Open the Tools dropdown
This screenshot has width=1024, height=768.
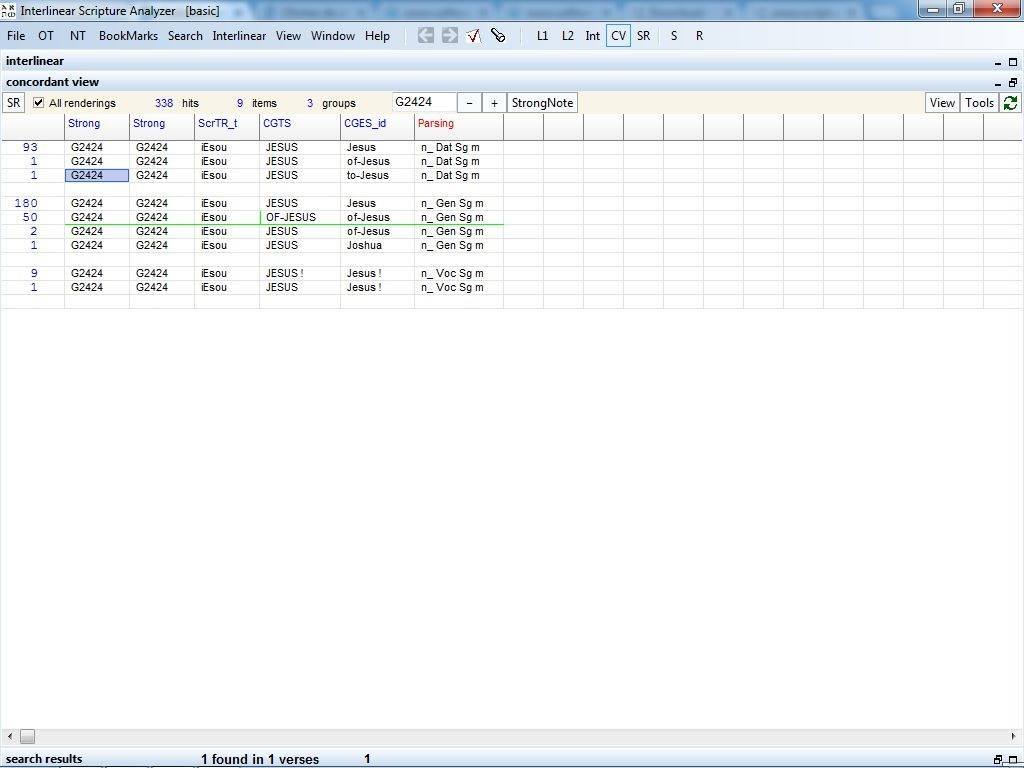(978, 102)
